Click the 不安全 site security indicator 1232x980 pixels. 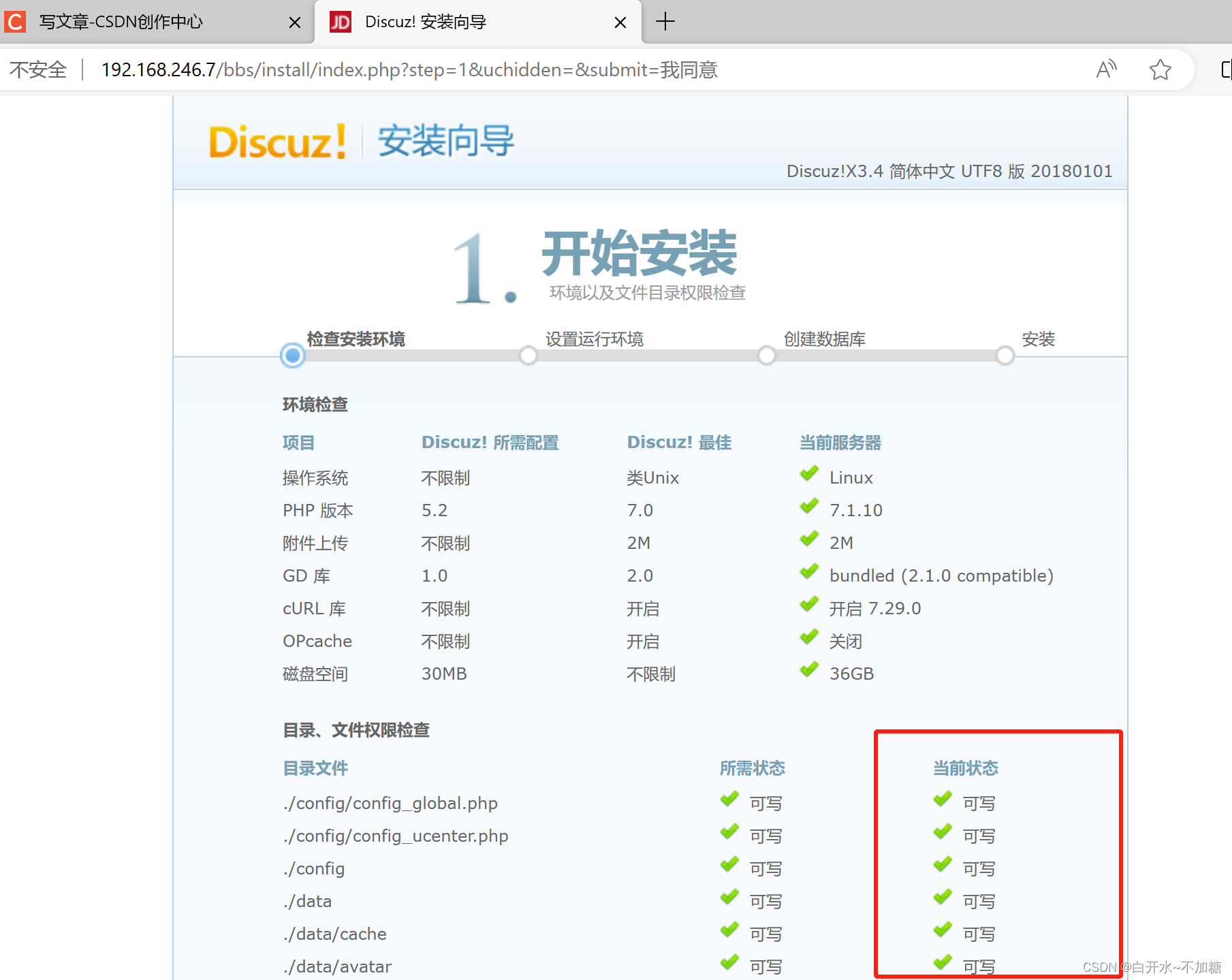(38, 69)
